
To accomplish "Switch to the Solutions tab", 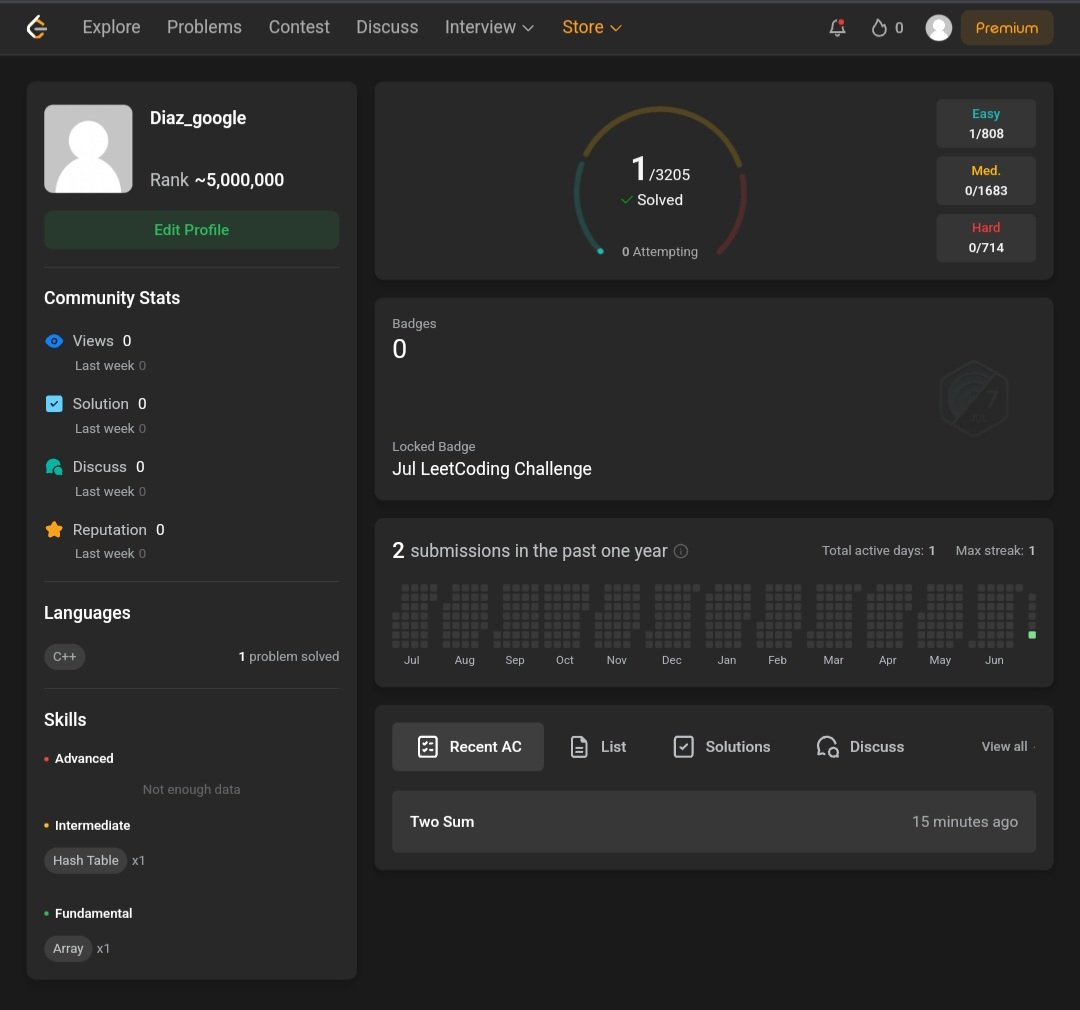I will pos(722,747).
